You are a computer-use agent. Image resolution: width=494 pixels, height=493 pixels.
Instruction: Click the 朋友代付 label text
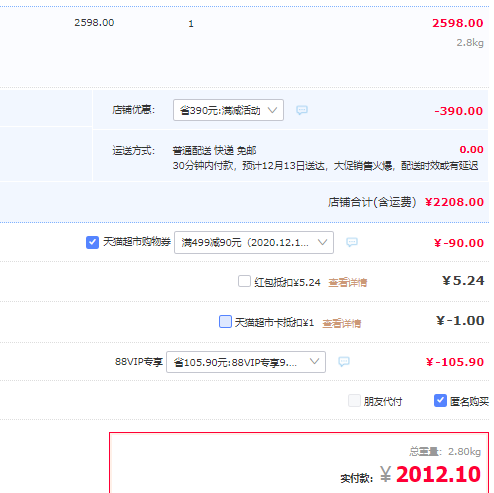coord(383,402)
